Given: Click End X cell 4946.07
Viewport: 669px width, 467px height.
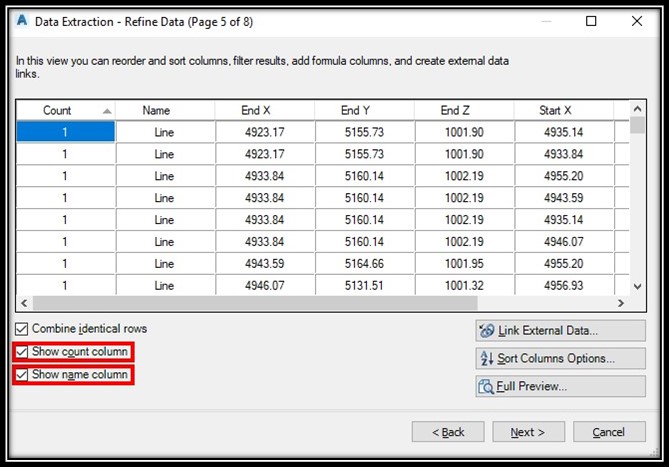Looking at the screenshot, I should pos(265,285).
